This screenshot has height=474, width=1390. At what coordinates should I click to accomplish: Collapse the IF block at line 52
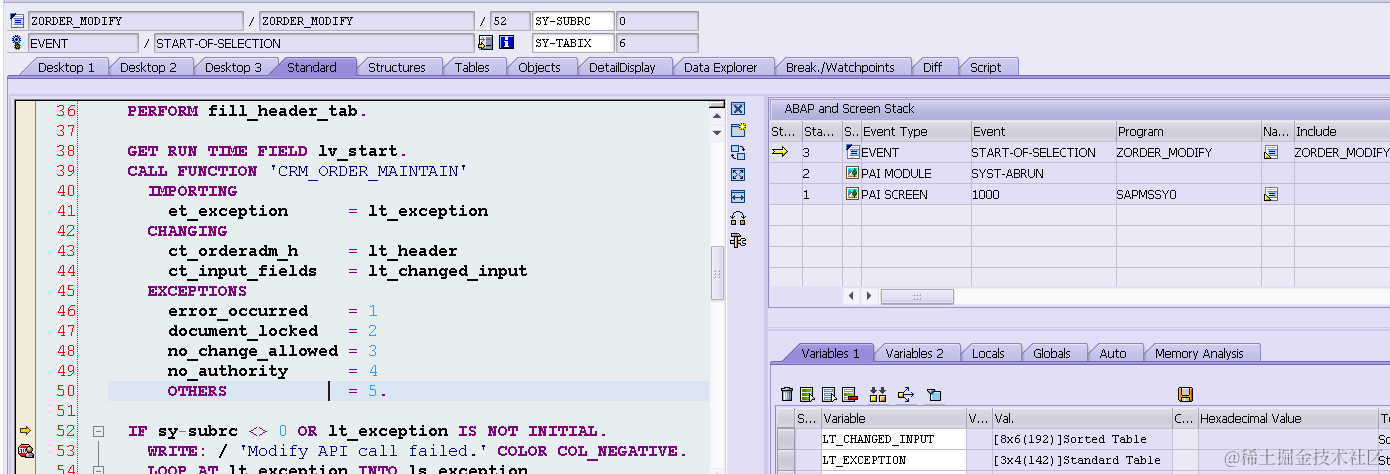coord(98,431)
